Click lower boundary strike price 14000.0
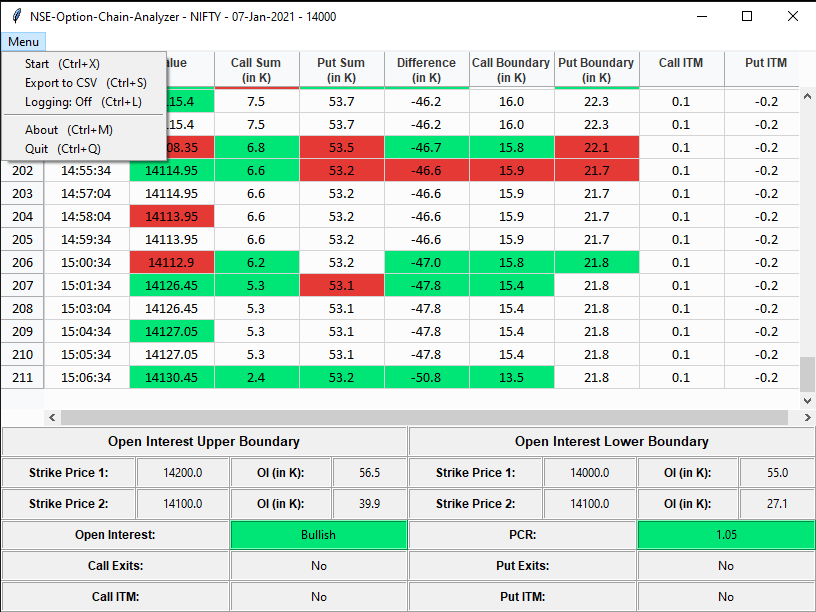This screenshot has width=816, height=612. click(590, 473)
